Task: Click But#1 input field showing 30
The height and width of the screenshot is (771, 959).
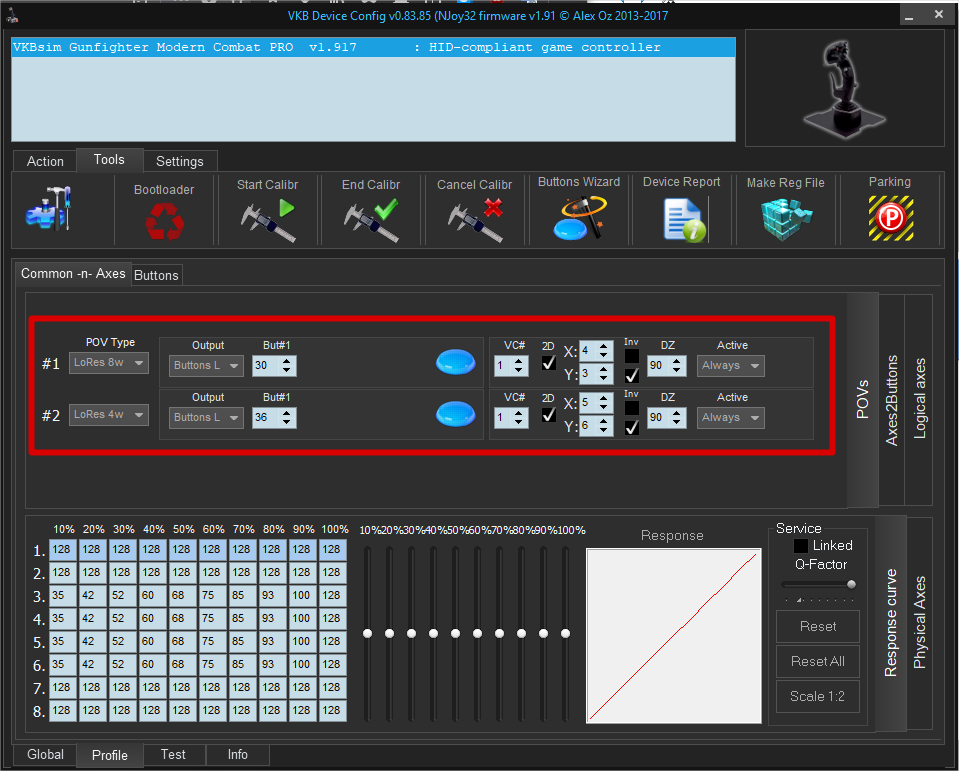Action: tap(267, 366)
